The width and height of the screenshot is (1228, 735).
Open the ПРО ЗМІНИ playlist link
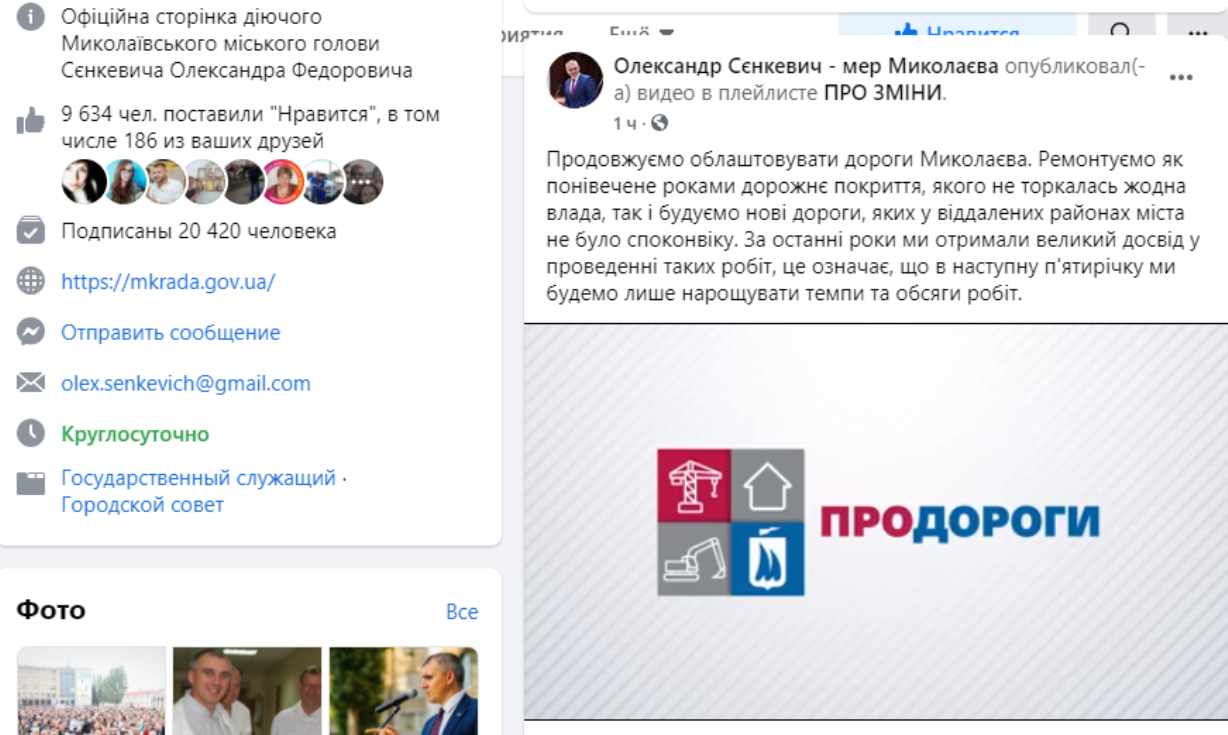pyautogui.click(x=884, y=93)
